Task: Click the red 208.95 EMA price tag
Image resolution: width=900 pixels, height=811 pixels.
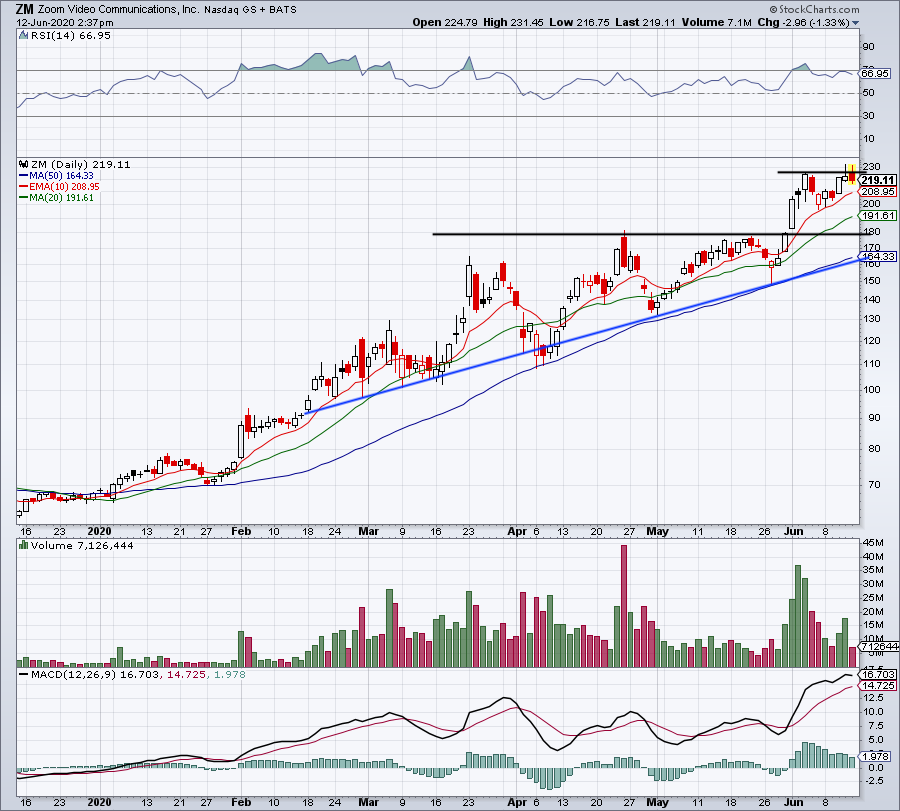Action: pyautogui.click(x=876, y=191)
